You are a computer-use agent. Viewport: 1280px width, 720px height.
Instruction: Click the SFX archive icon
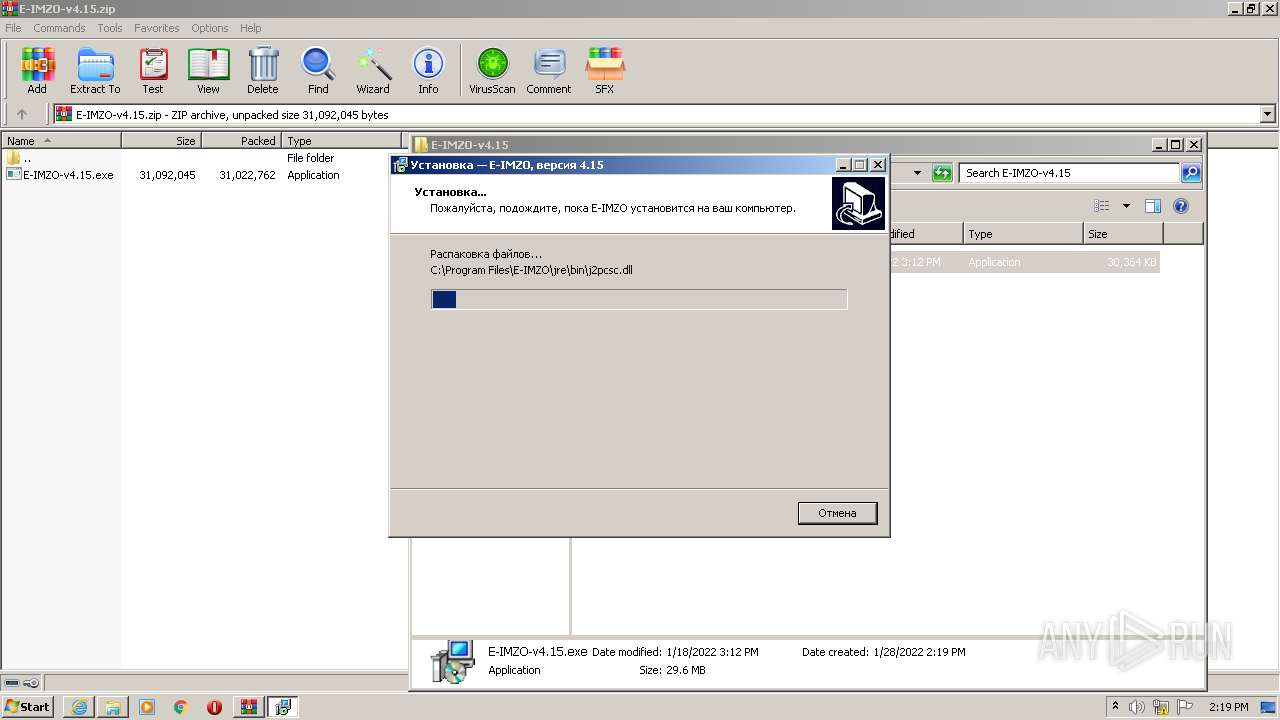point(605,71)
